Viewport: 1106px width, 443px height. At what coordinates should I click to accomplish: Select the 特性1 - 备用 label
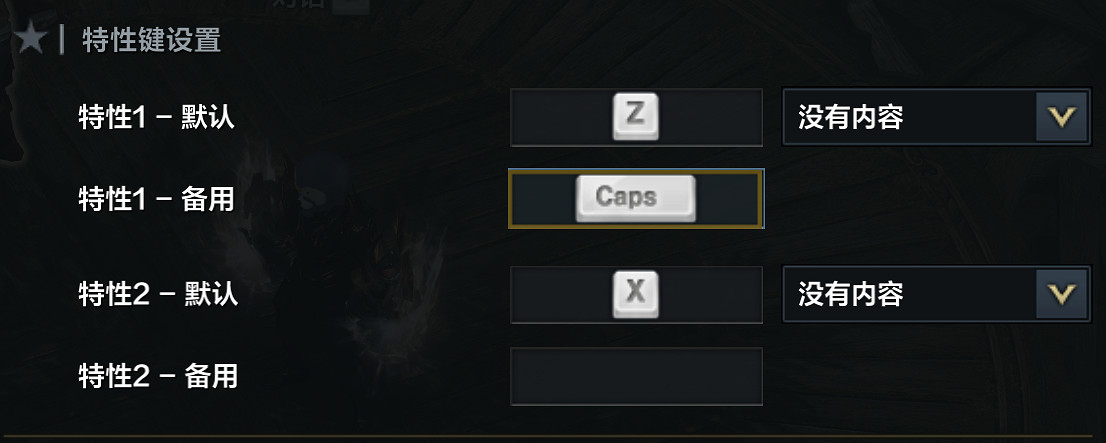click(156, 199)
